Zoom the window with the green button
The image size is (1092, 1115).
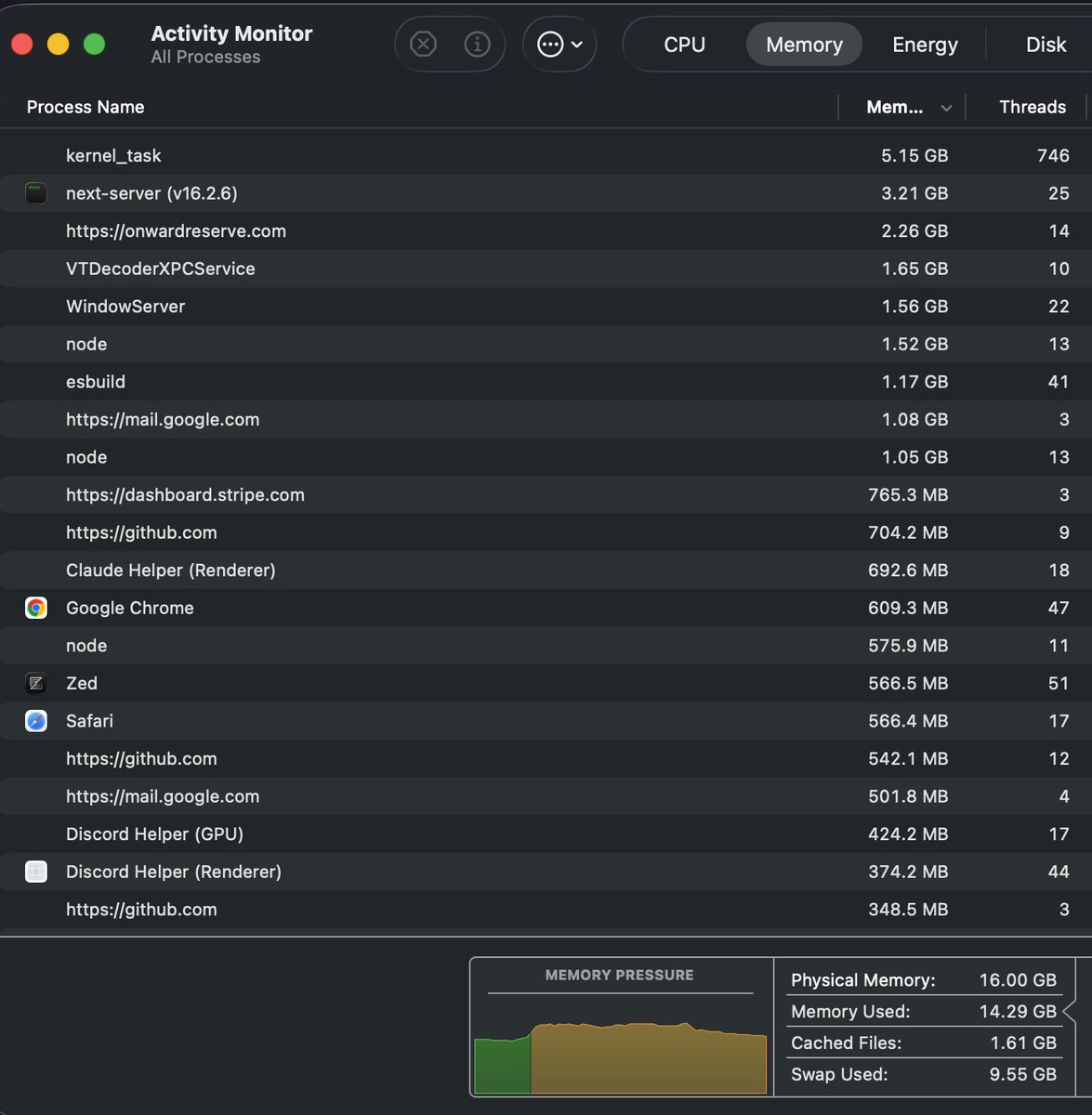click(94, 44)
